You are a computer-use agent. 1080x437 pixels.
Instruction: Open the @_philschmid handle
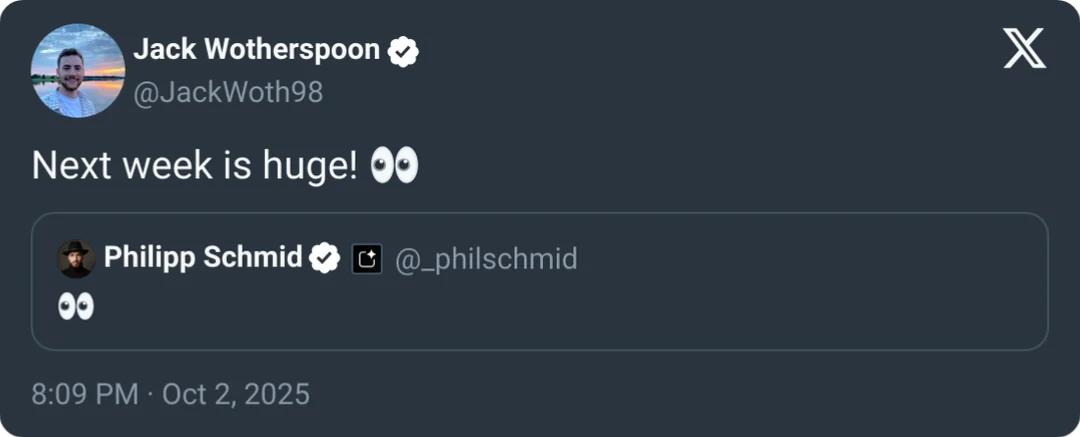click(487, 260)
